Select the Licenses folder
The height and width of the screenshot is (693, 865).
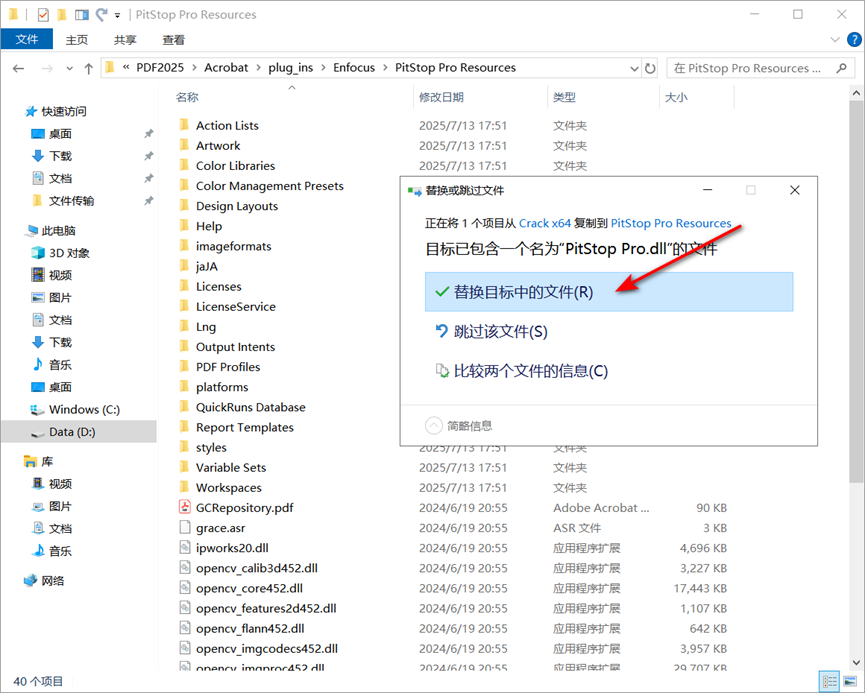coord(218,286)
